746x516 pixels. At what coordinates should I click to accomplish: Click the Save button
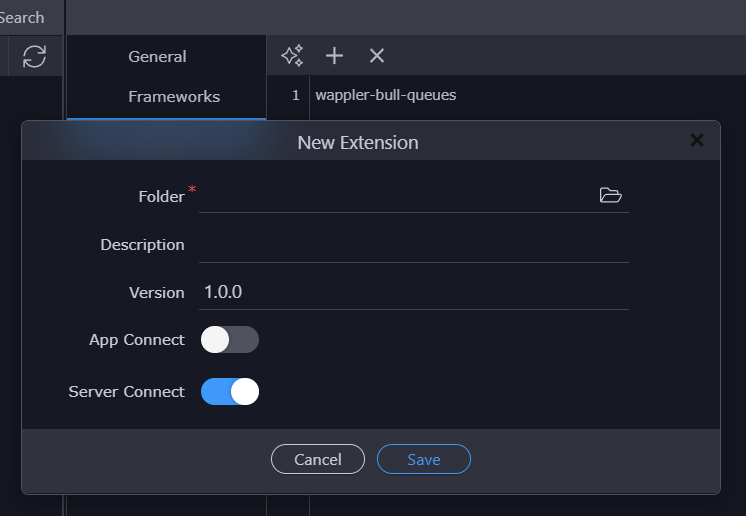point(424,459)
